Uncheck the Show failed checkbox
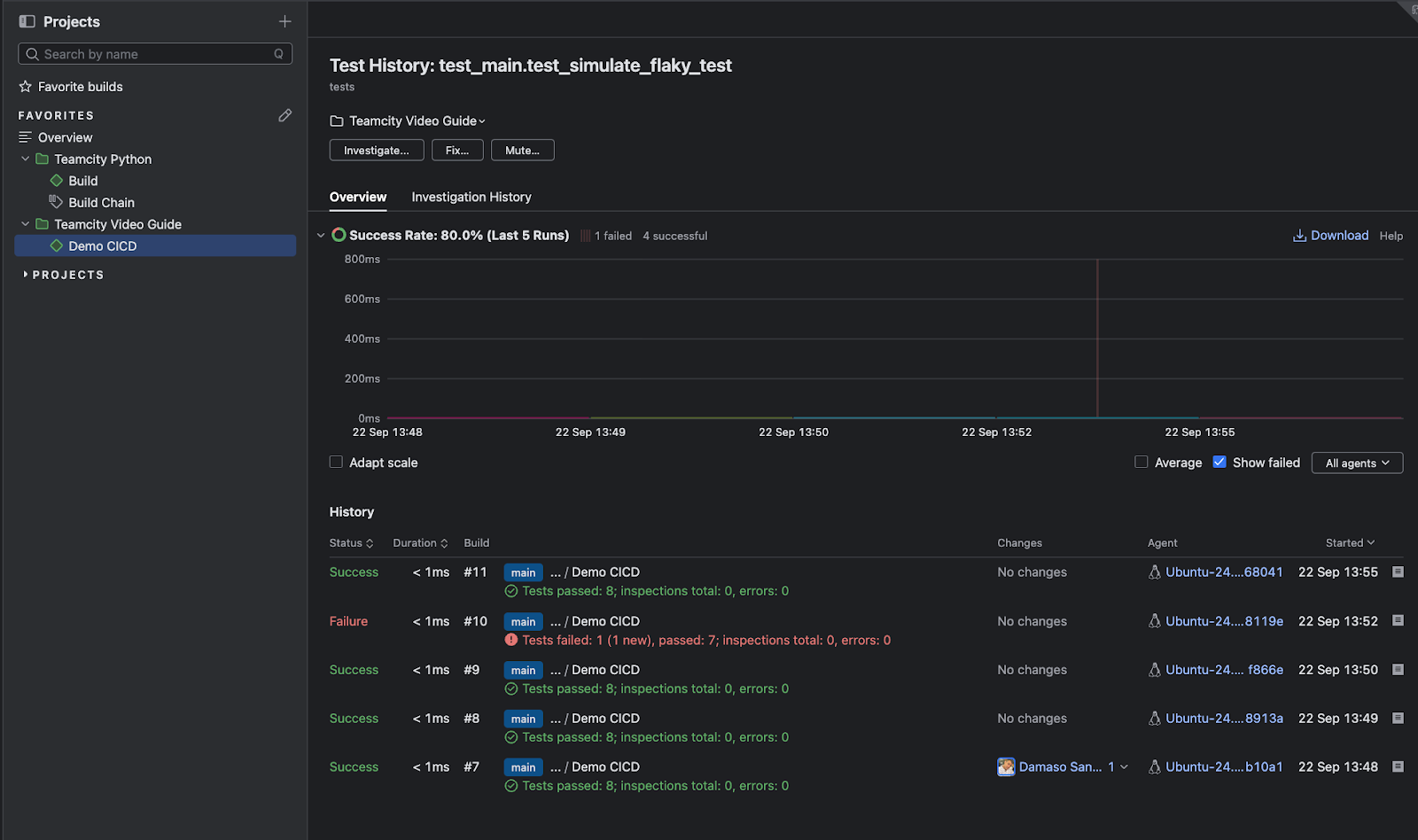 [x=1219, y=463]
